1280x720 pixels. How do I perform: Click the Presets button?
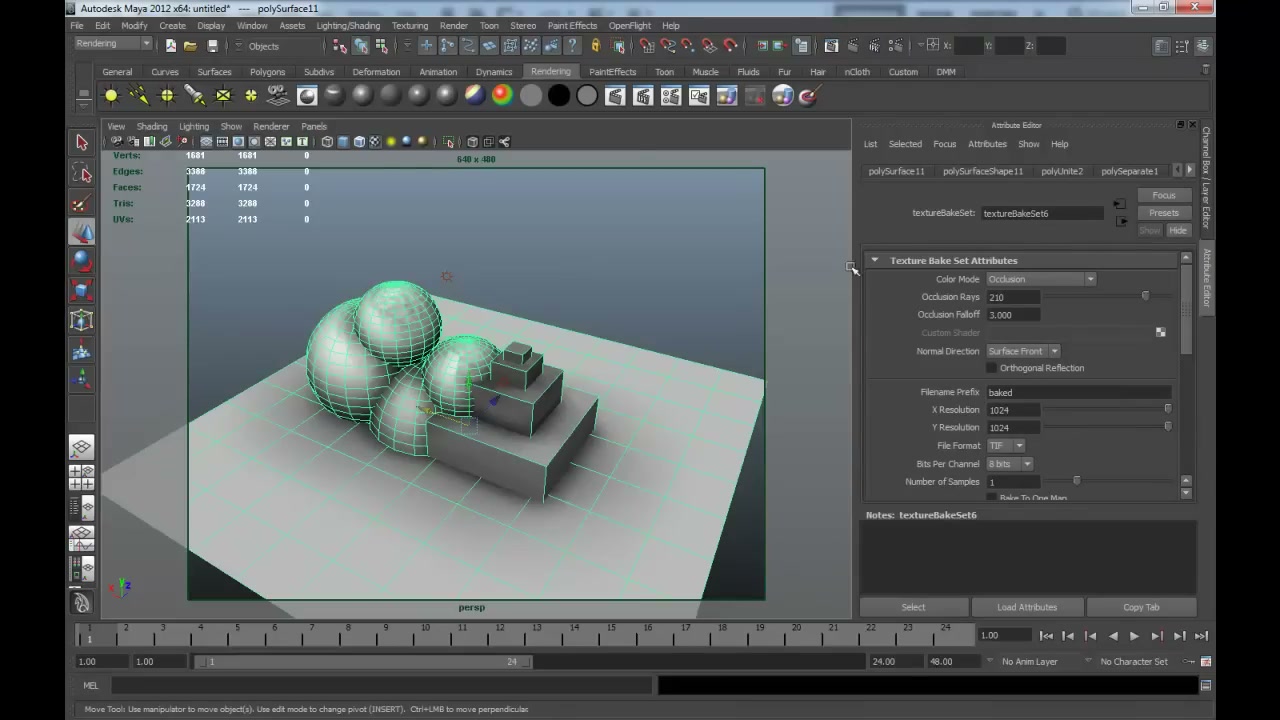tap(1164, 213)
